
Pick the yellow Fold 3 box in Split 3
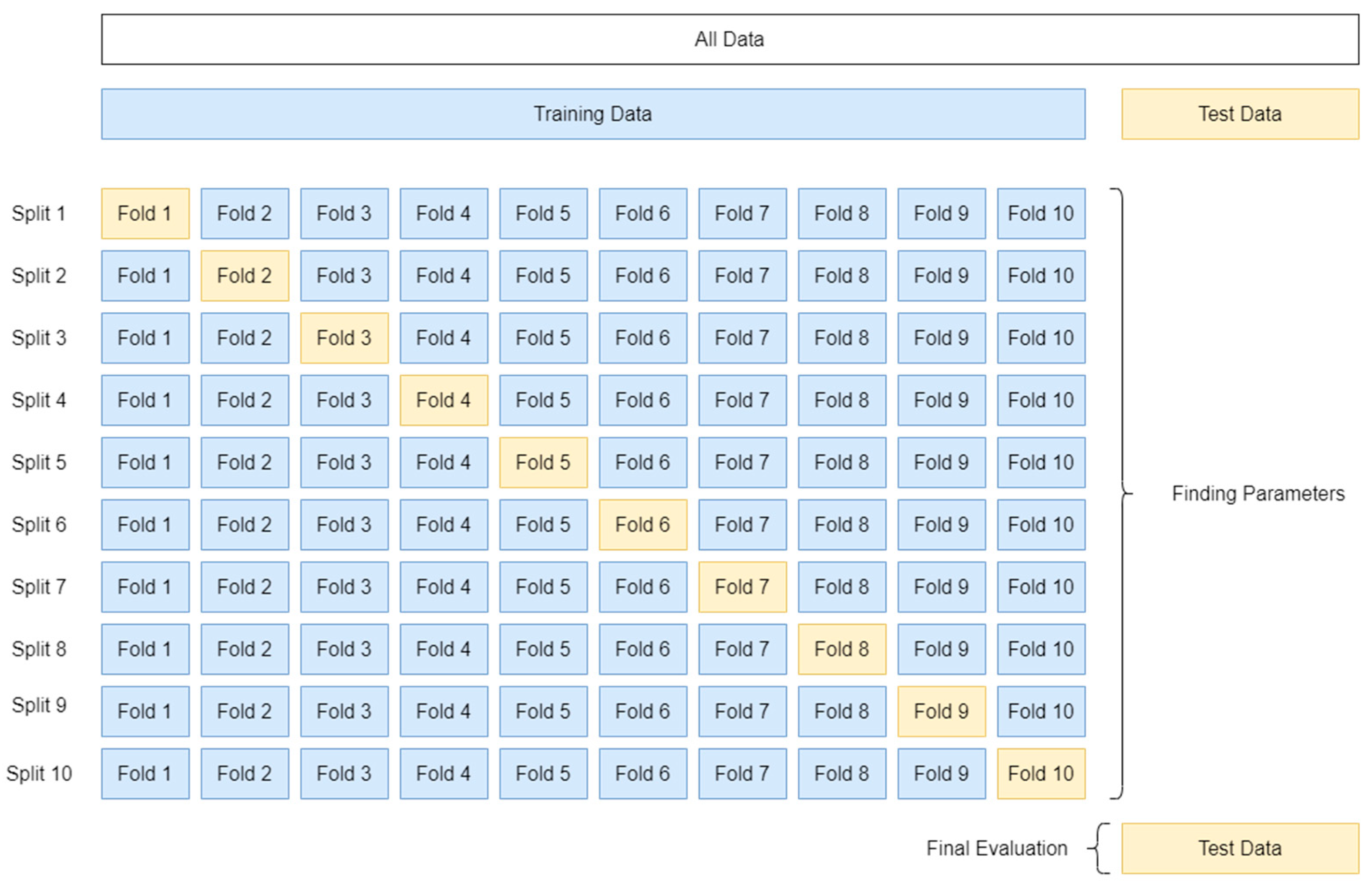tap(344, 338)
